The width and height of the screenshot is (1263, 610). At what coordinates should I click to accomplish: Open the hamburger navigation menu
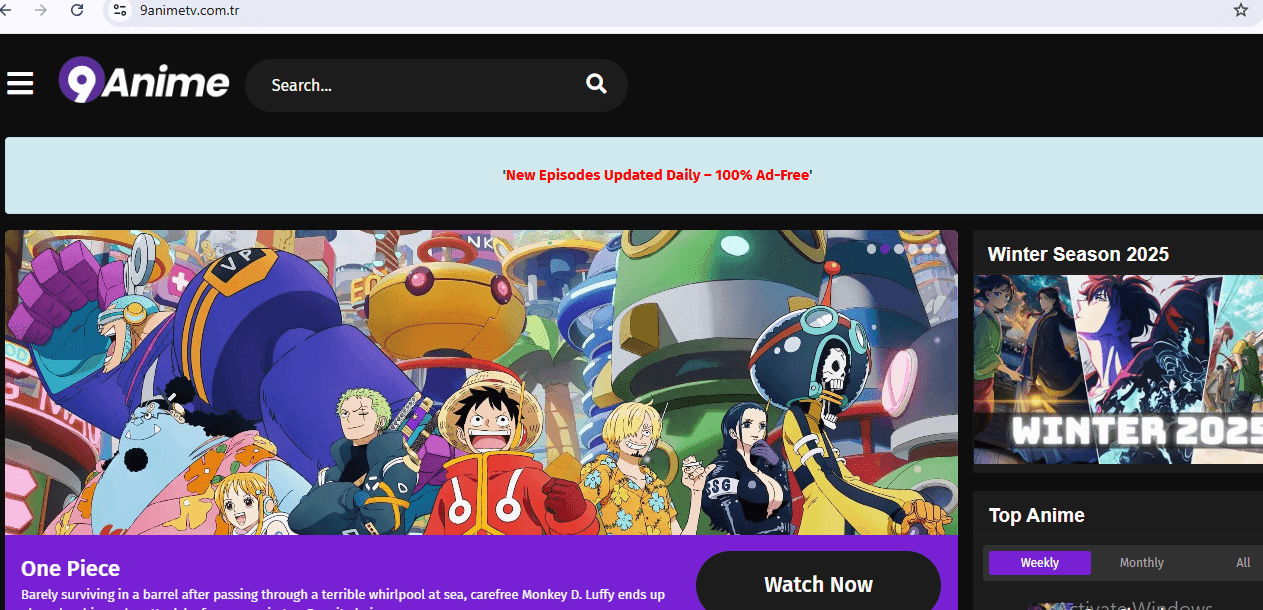20,83
